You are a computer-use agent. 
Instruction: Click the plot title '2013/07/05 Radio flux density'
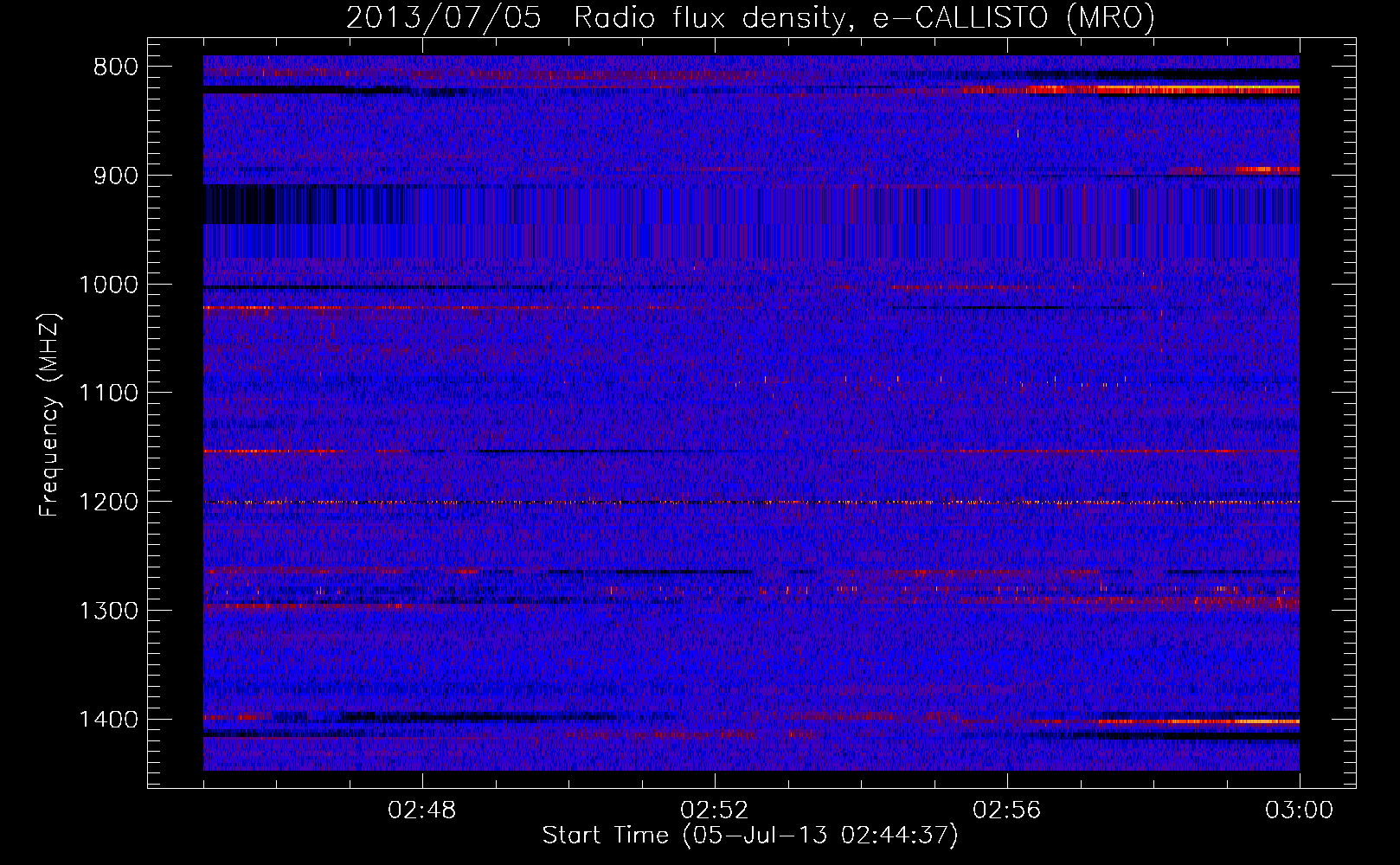(751, 17)
